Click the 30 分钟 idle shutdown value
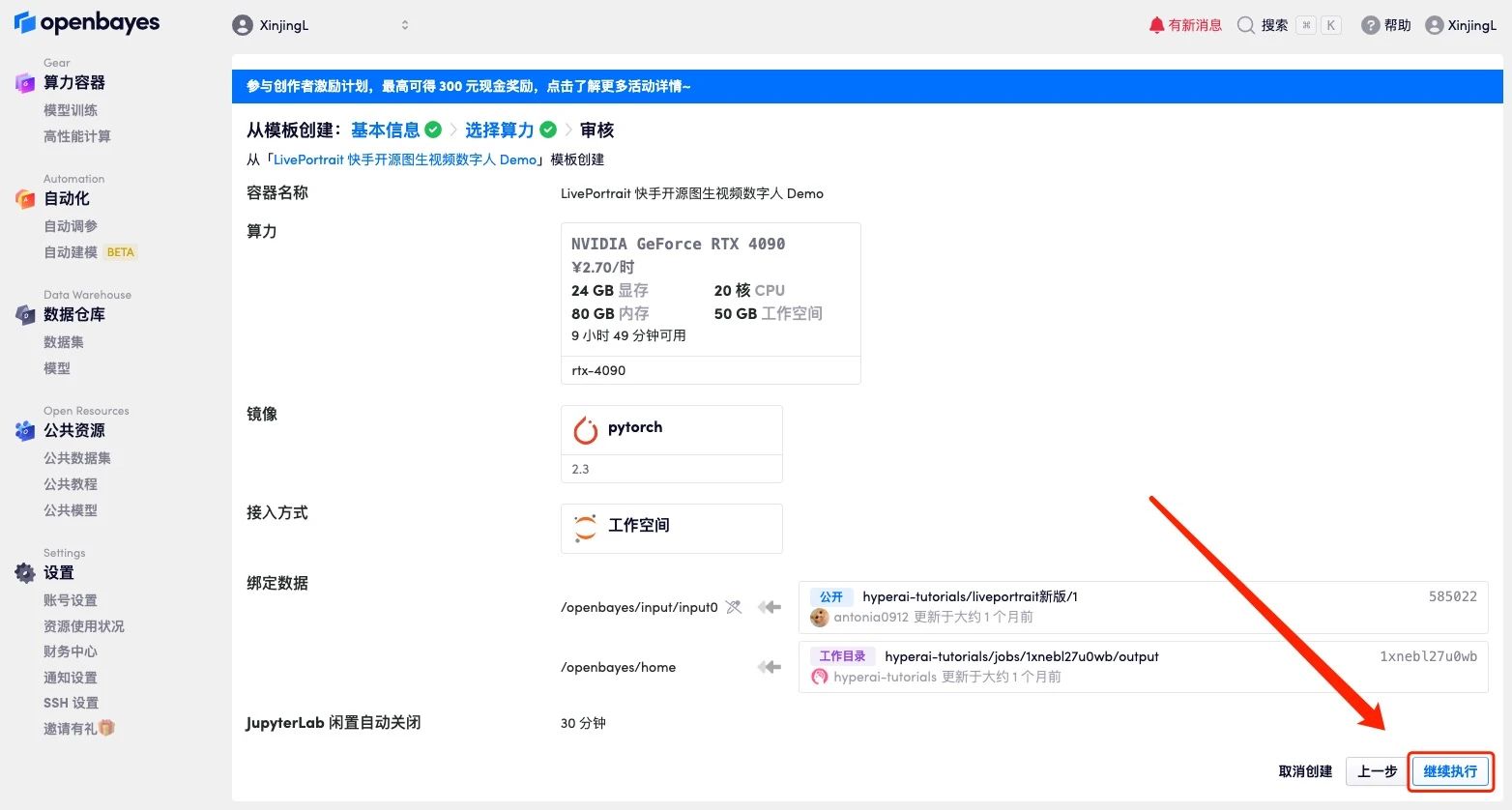Viewport: 1512px width, 810px height. pos(583,723)
